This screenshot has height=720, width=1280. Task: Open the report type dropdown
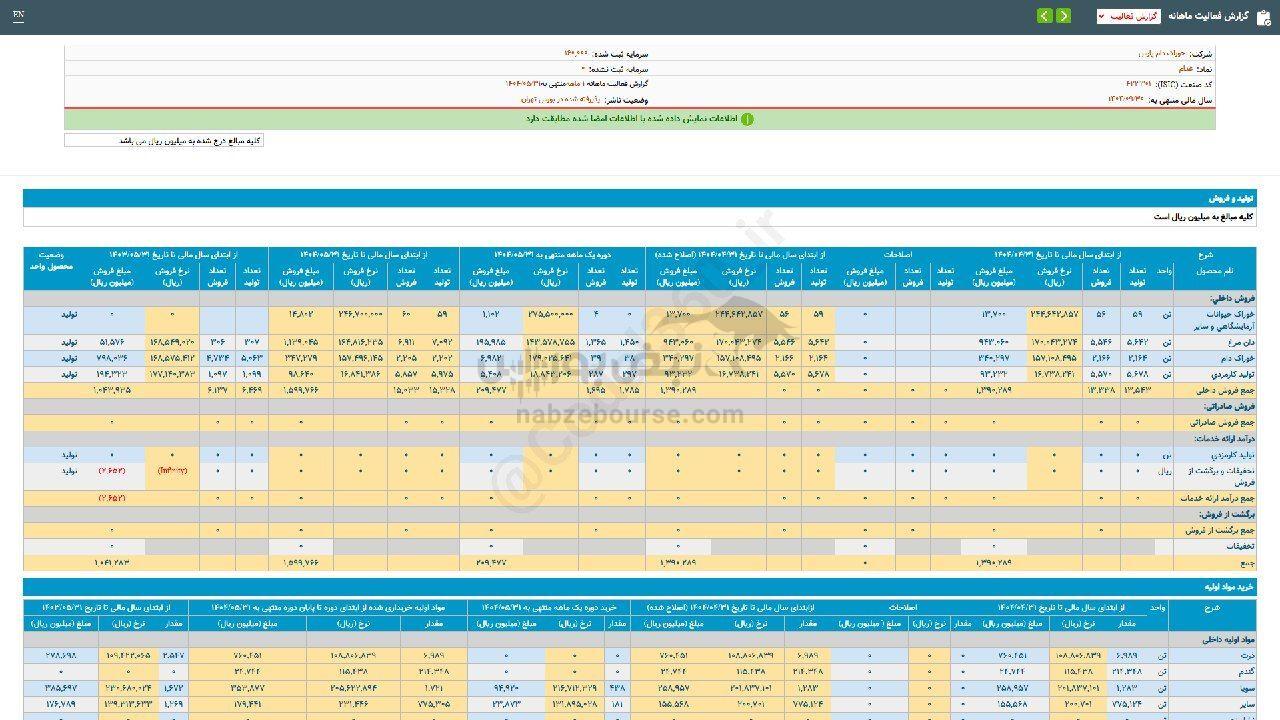click(x=1128, y=16)
